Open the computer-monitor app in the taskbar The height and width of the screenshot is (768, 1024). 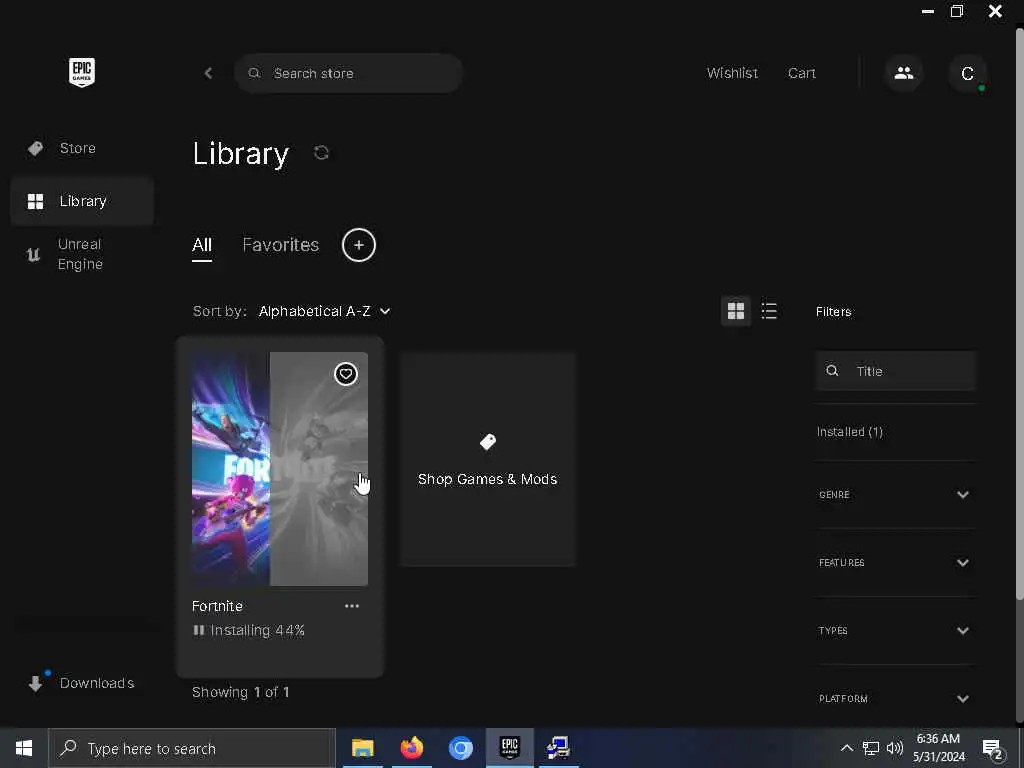(x=558, y=748)
